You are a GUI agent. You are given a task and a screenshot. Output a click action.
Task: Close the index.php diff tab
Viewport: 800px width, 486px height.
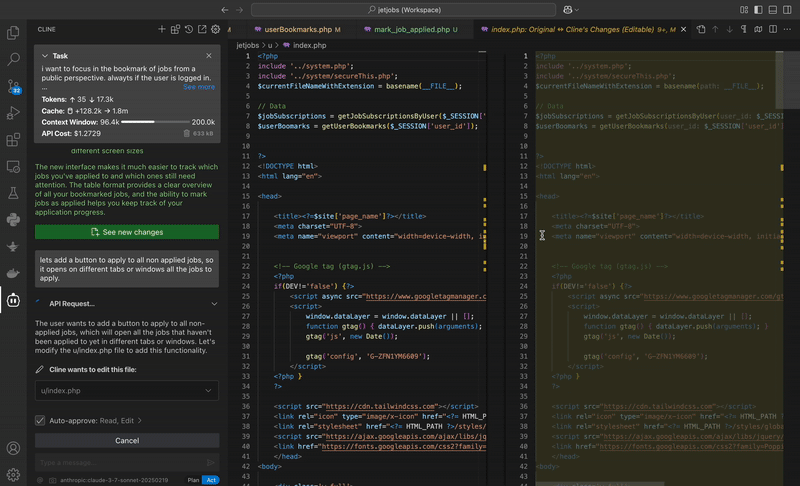tap(684, 30)
